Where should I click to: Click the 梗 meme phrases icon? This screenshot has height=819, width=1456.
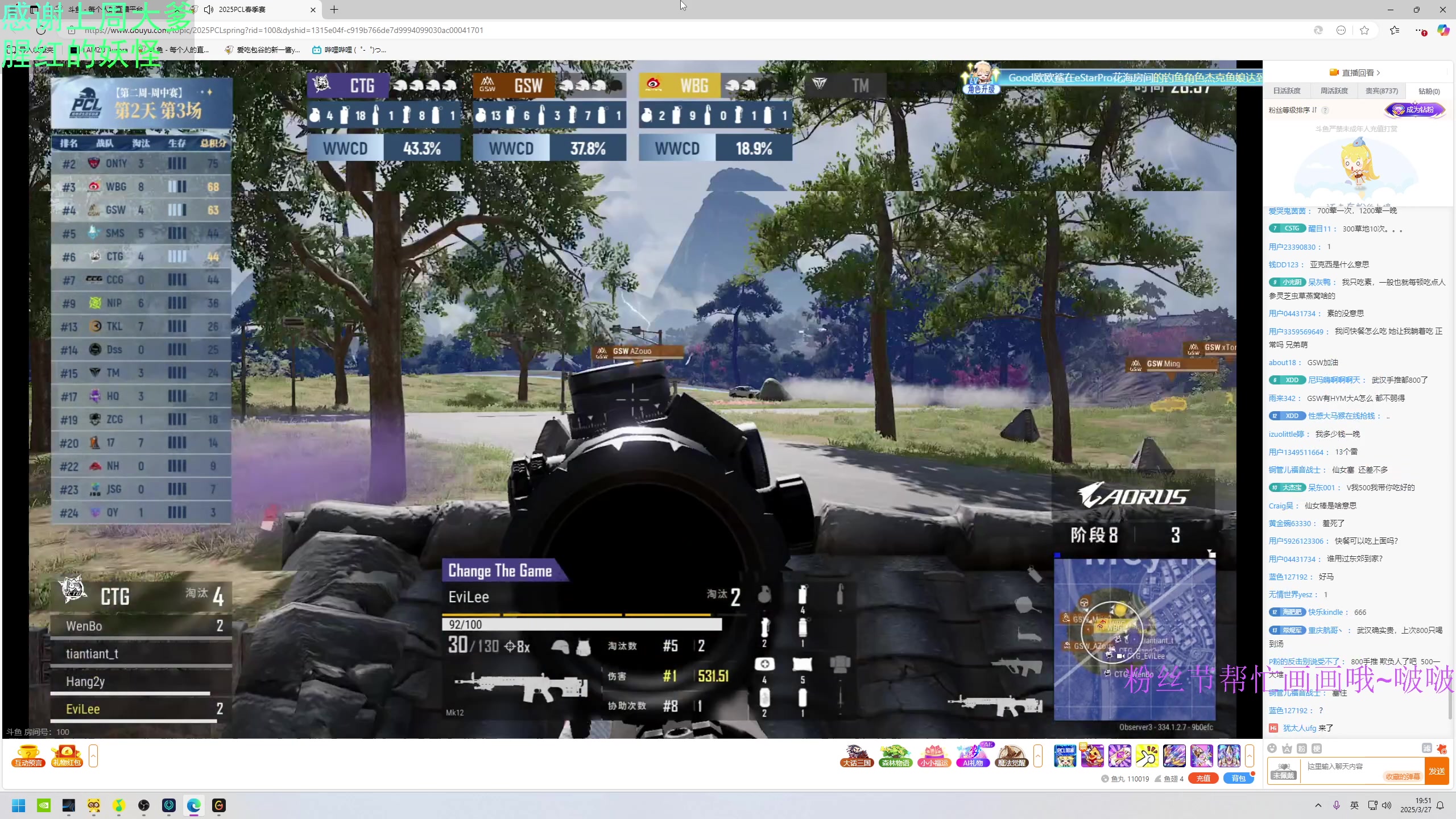[x=1317, y=748]
